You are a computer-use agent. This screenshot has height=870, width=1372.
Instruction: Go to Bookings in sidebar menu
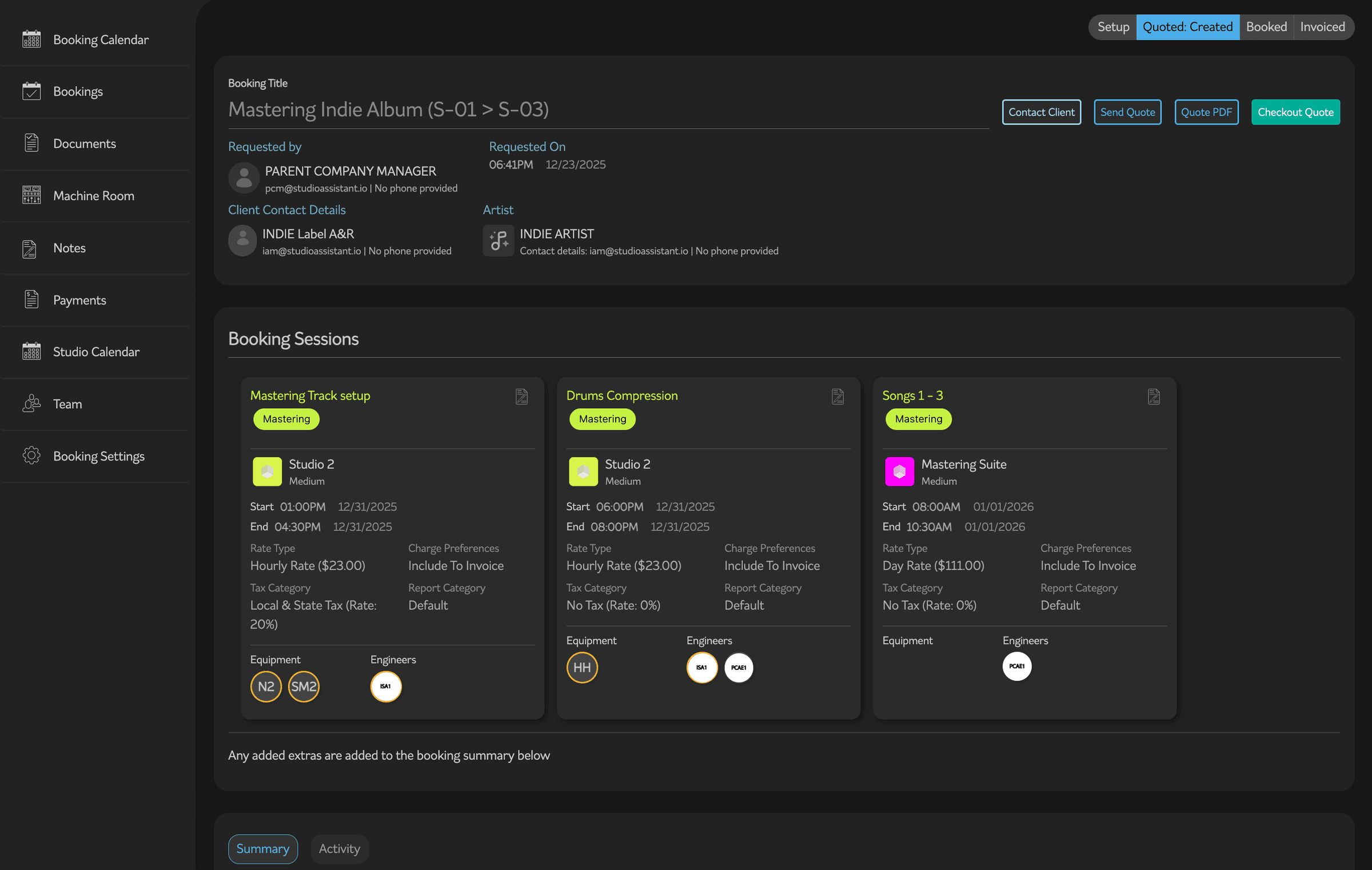tap(95, 91)
